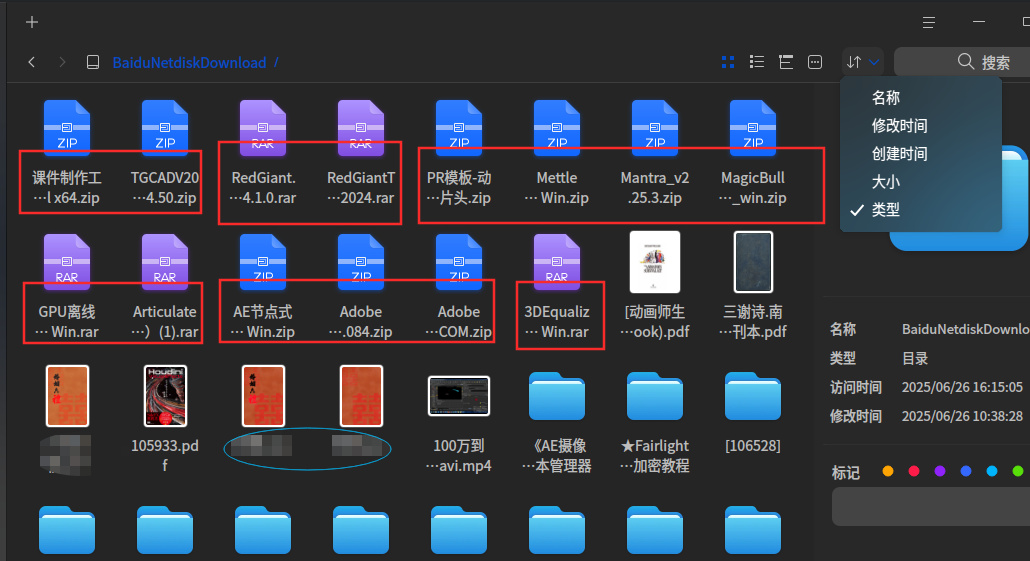Open a new tab with the plus button
1030x561 pixels.
pos(32,22)
